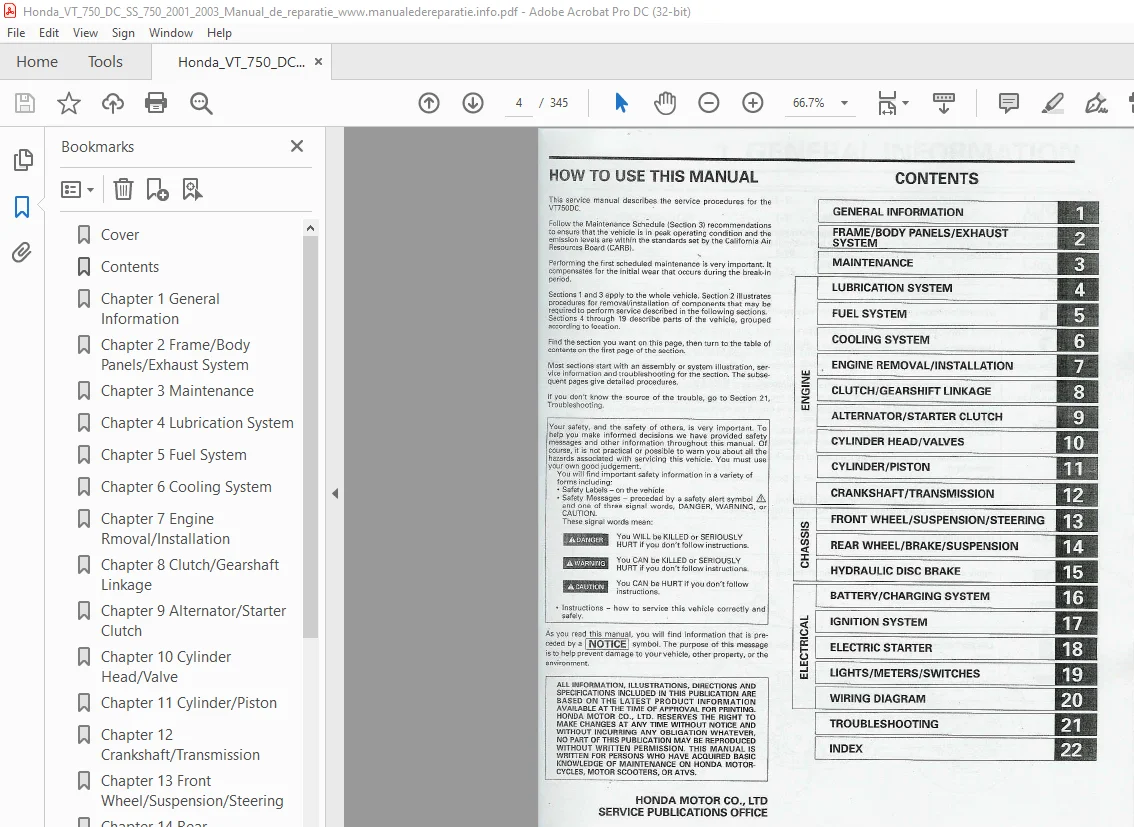The image size is (1134, 827).
Task: Print the document with the printer icon
Action: [156, 103]
